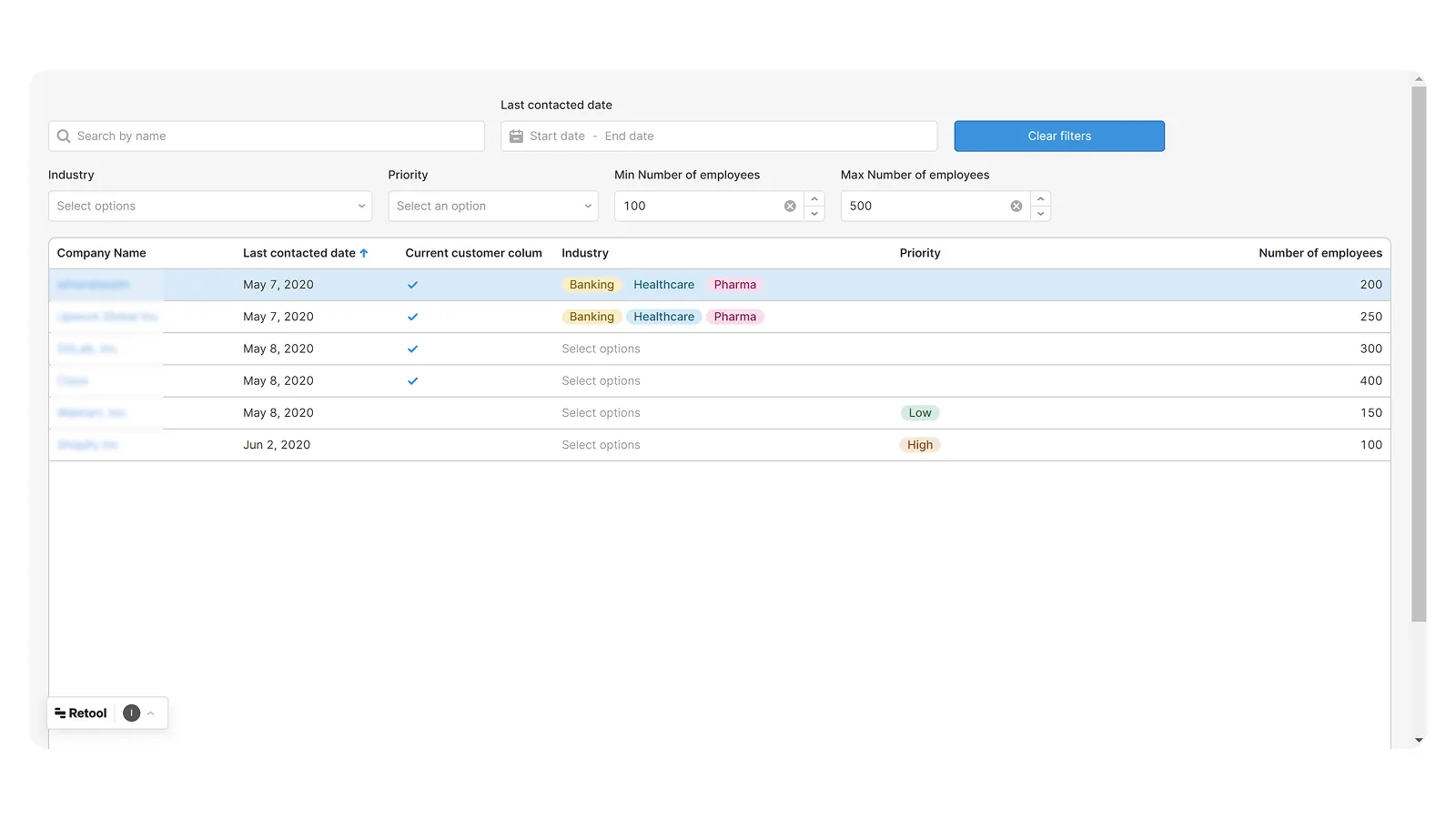Click the Jun 2, 2020 date cell
Viewport: 1456px width, 819px height.
(x=277, y=445)
